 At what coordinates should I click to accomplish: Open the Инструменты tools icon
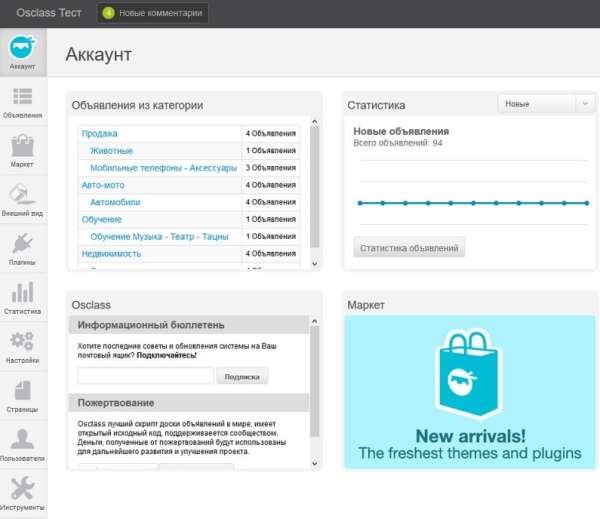22,493
